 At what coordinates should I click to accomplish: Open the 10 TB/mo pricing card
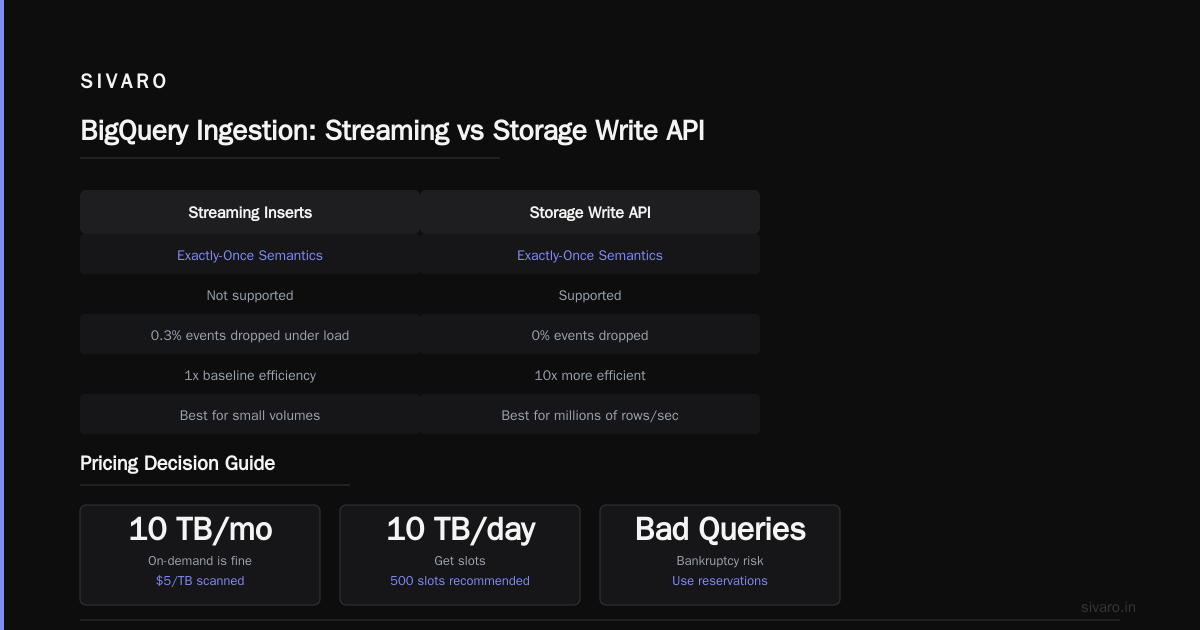click(200, 555)
